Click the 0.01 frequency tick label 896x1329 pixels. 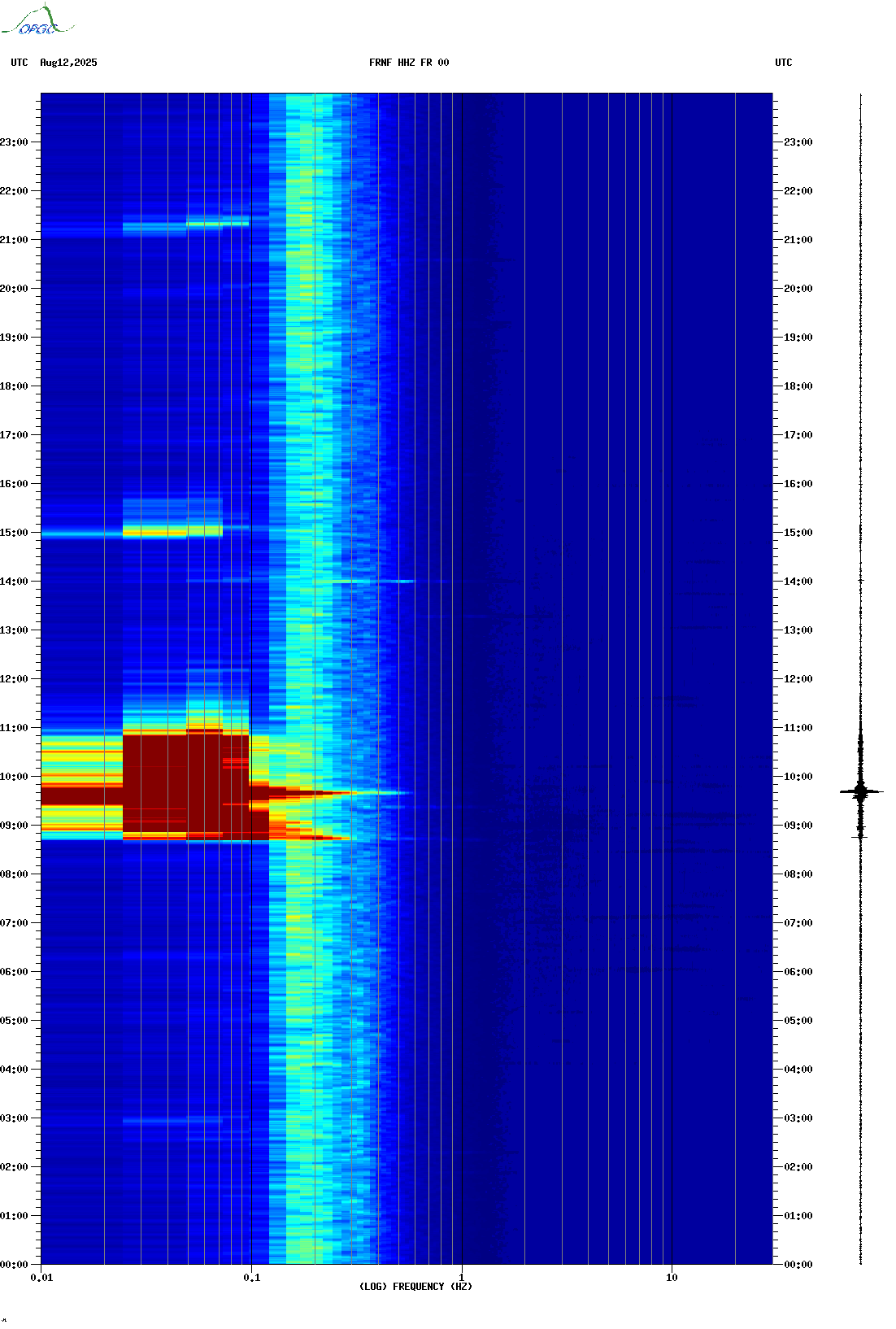(x=41, y=1278)
